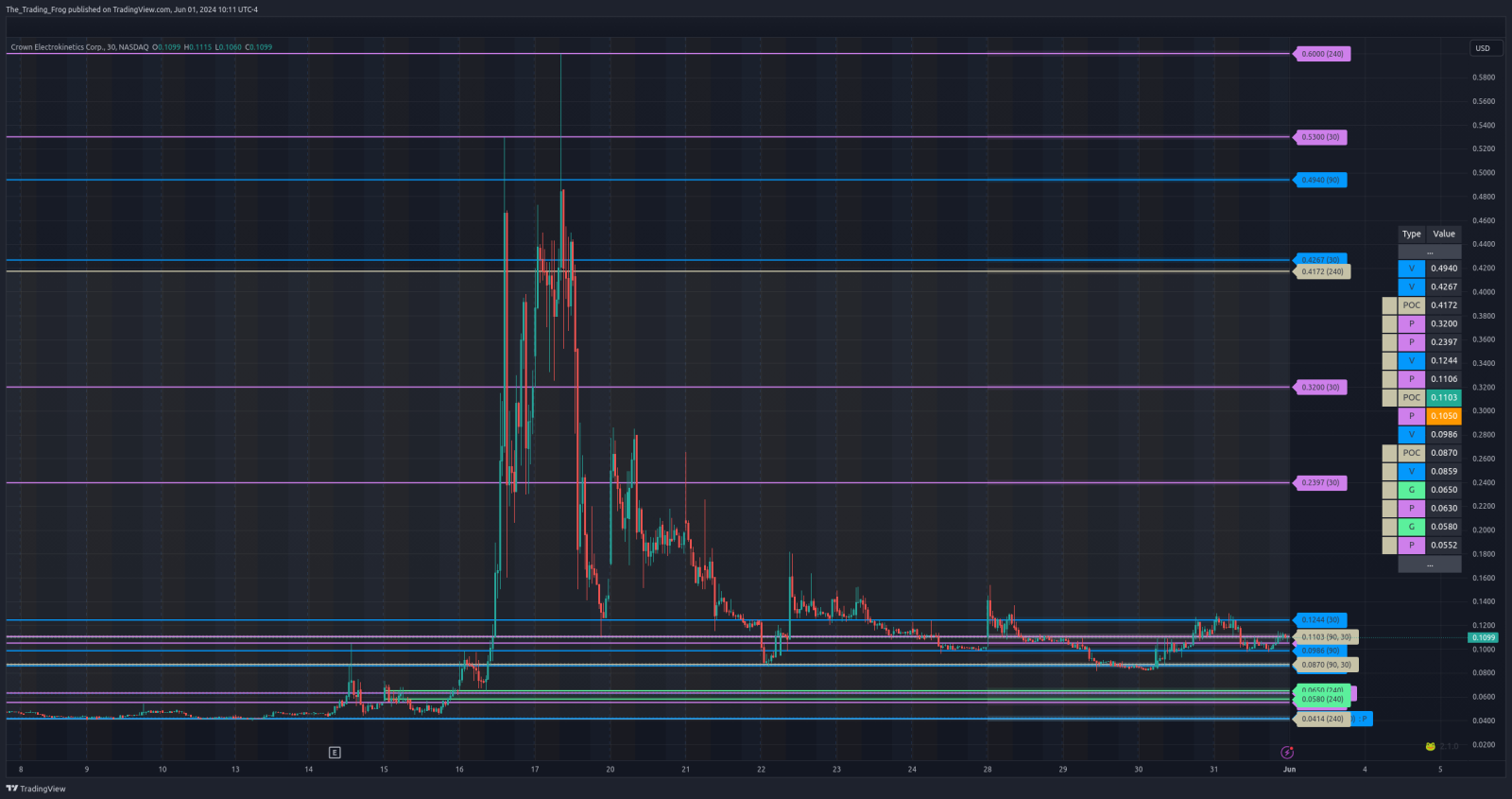
Task: Click the table value 0.1106
Action: [x=1444, y=379]
